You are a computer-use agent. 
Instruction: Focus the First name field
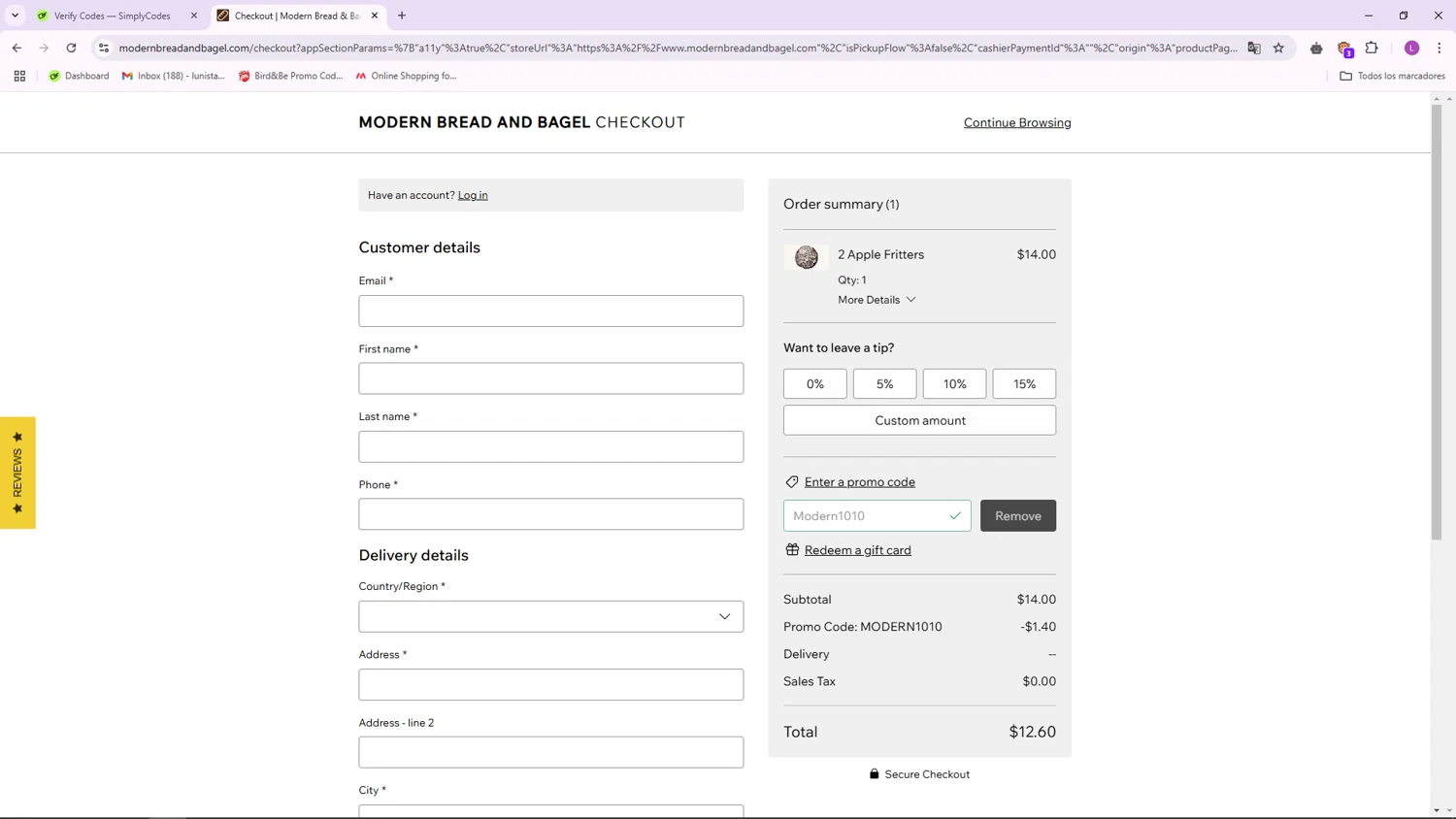551,378
